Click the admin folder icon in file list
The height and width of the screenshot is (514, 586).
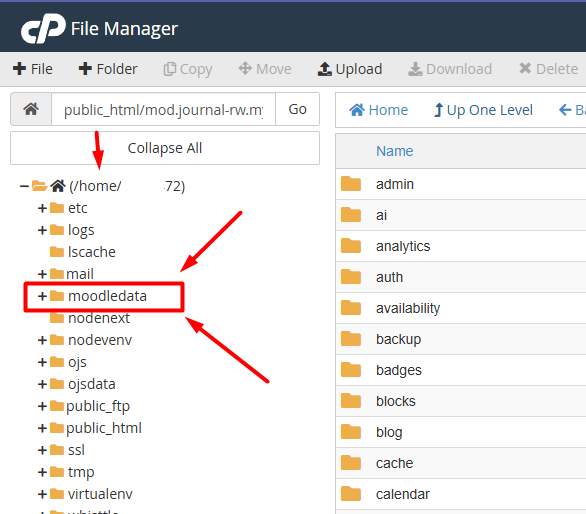click(351, 184)
